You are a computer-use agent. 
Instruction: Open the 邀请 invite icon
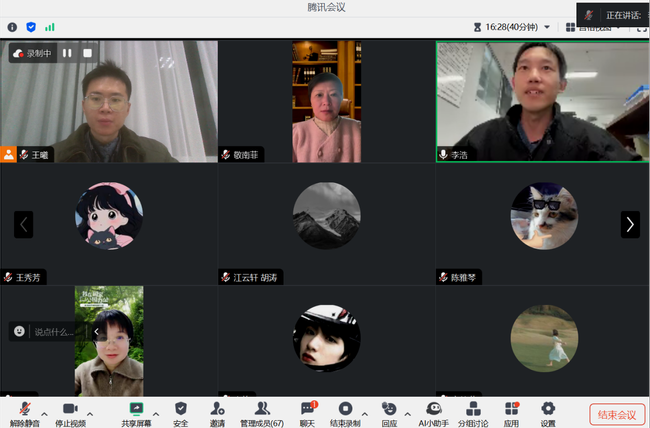pos(217,410)
